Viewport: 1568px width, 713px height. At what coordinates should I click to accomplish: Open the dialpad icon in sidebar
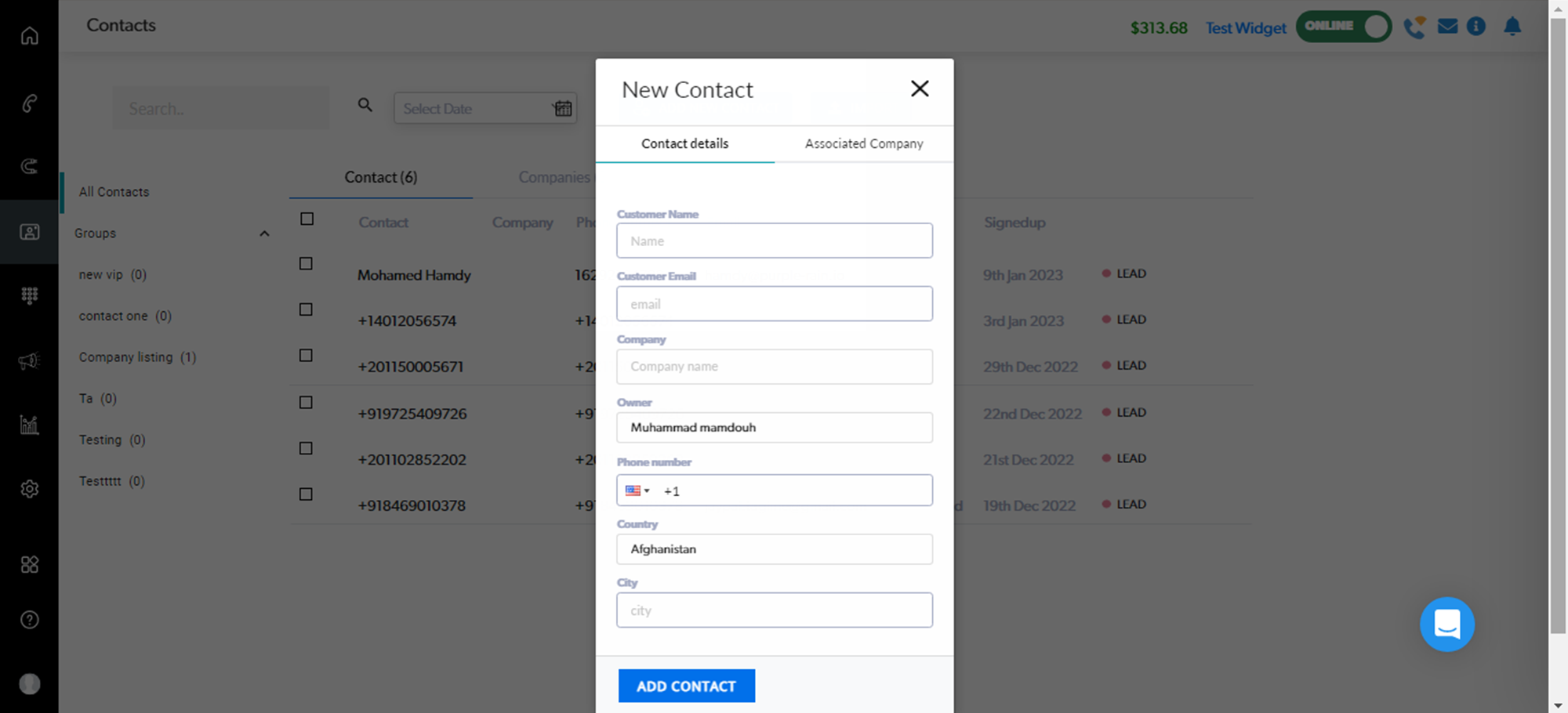(x=30, y=295)
